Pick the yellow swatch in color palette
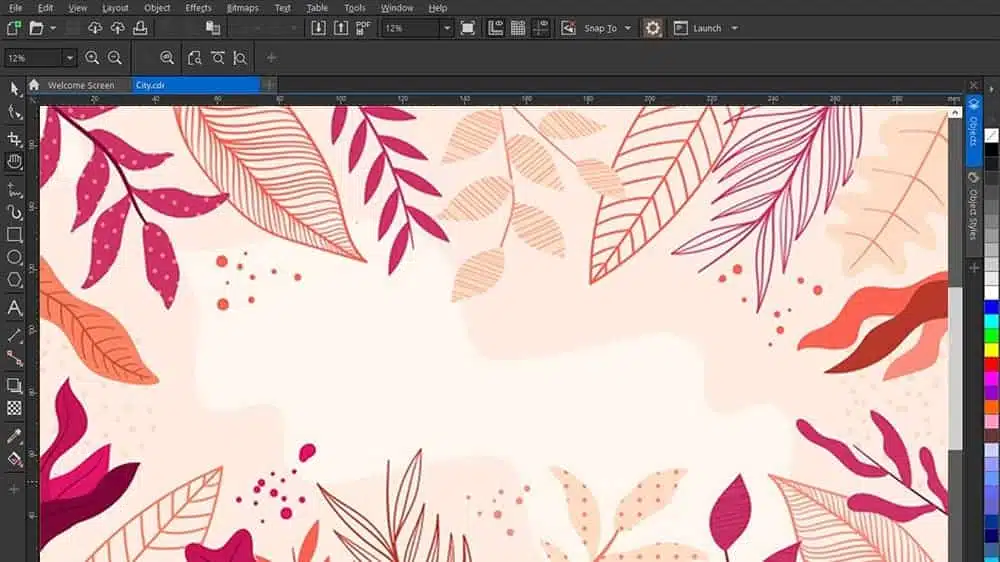This screenshot has height=562, width=1000. pyautogui.click(x=991, y=350)
